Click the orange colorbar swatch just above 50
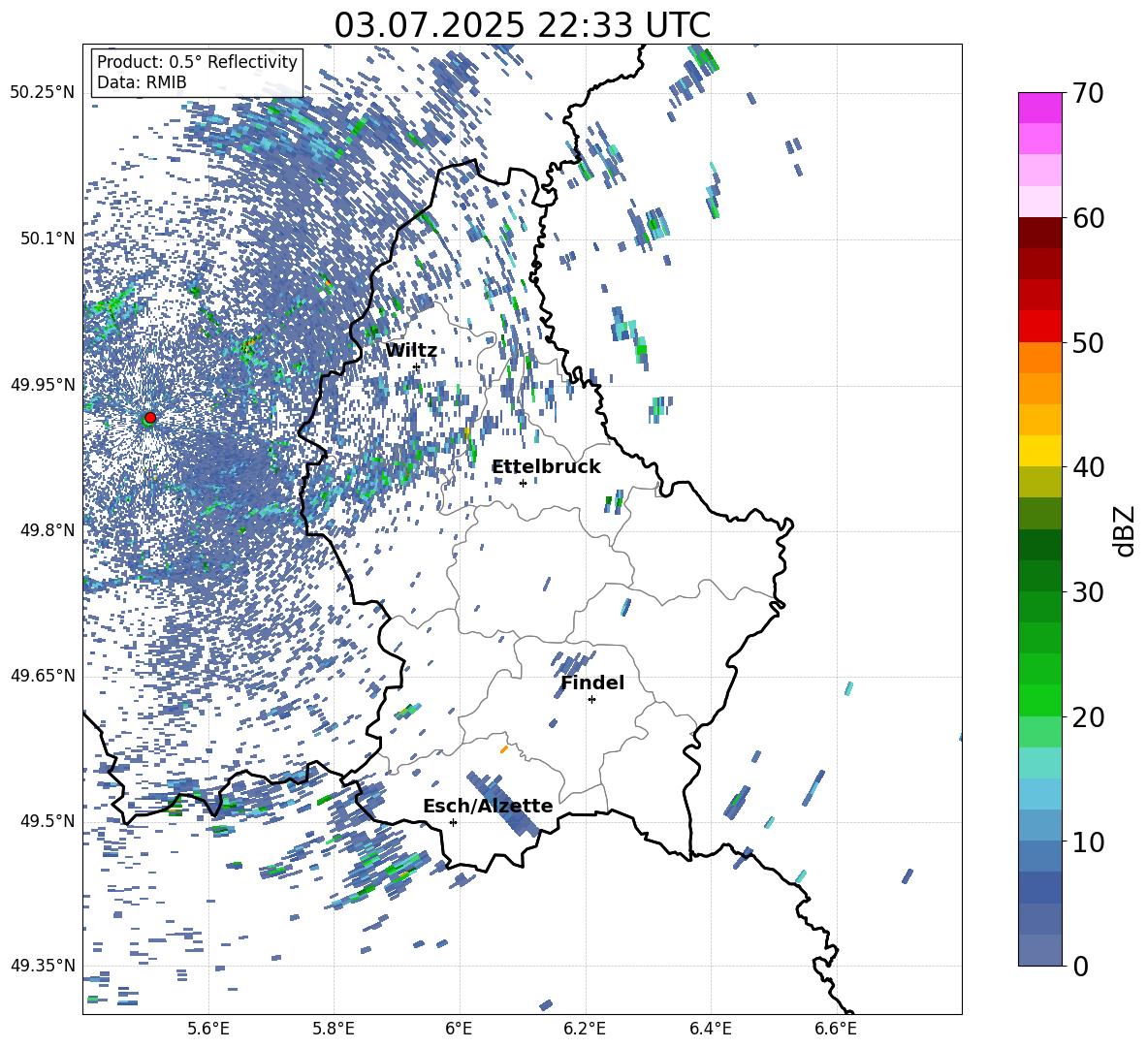 [x=1039, y=358]
